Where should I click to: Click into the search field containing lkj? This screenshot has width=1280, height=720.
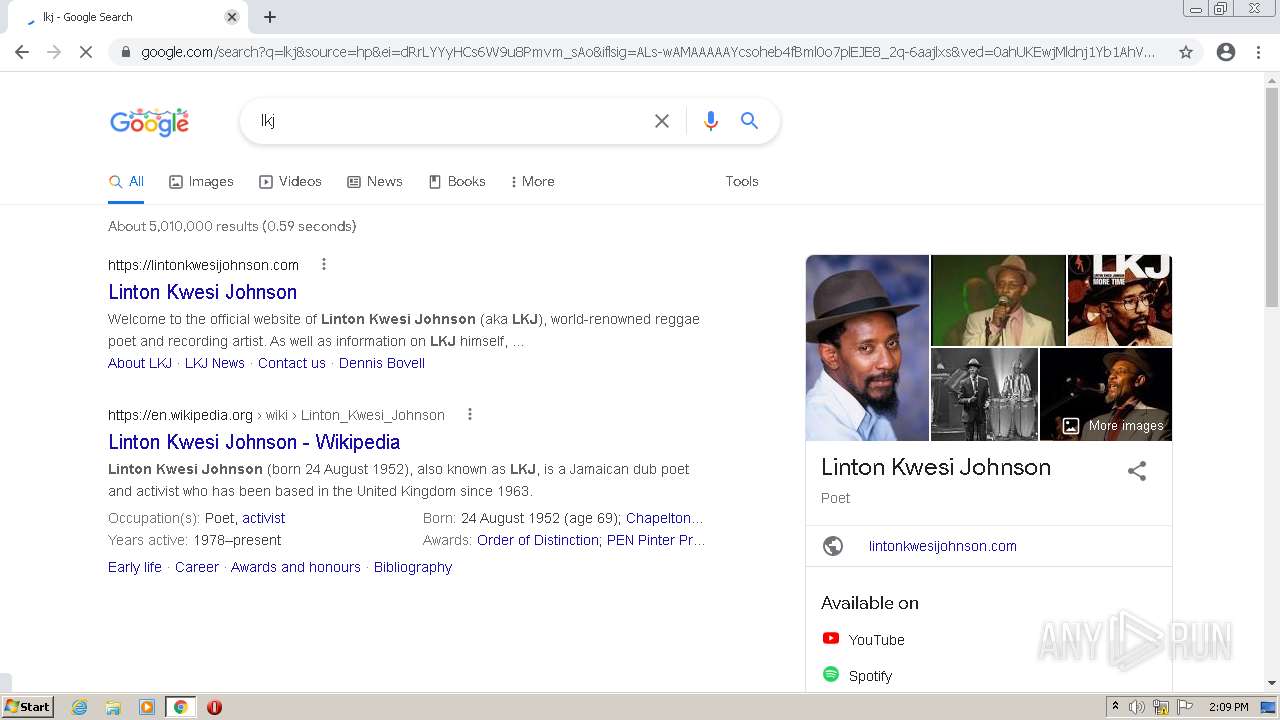coord(450,121)
